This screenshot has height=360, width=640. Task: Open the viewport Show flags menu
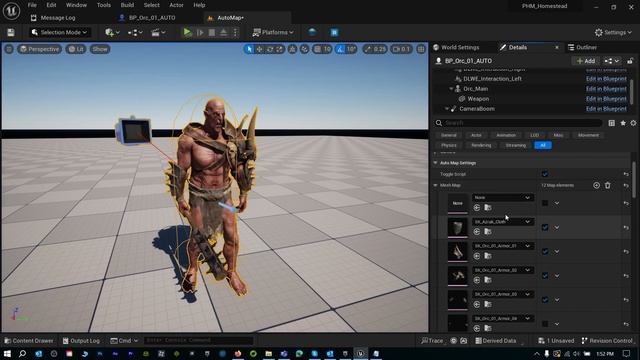pyautogui.click(x=100, y=49)
